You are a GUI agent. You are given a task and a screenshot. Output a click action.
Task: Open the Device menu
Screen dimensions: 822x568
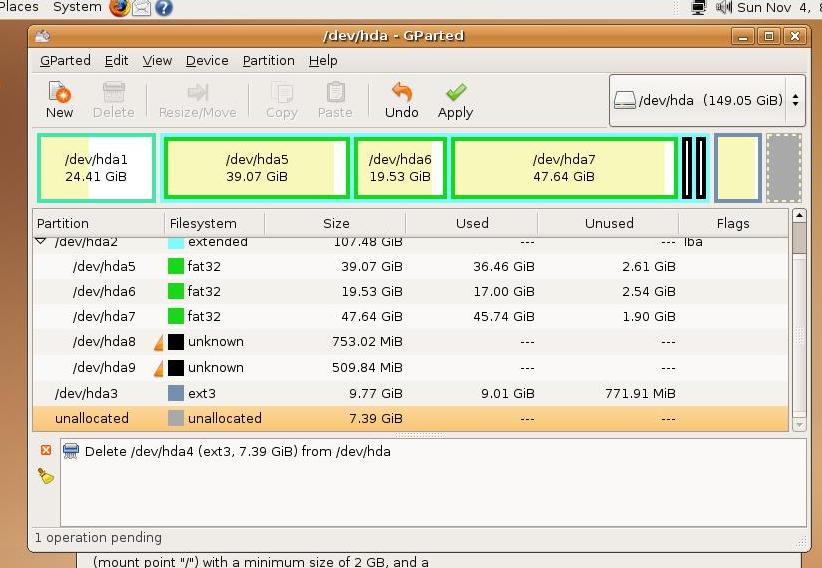pos(207,61)
